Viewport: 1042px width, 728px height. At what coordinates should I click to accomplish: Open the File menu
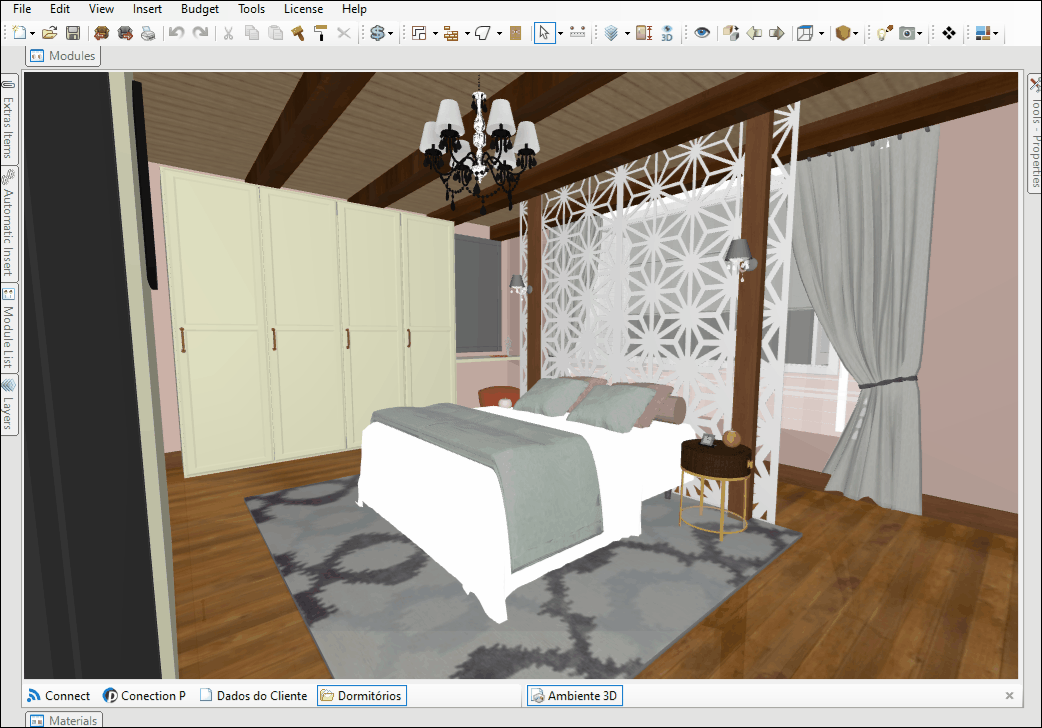click(x=22, y=9)
